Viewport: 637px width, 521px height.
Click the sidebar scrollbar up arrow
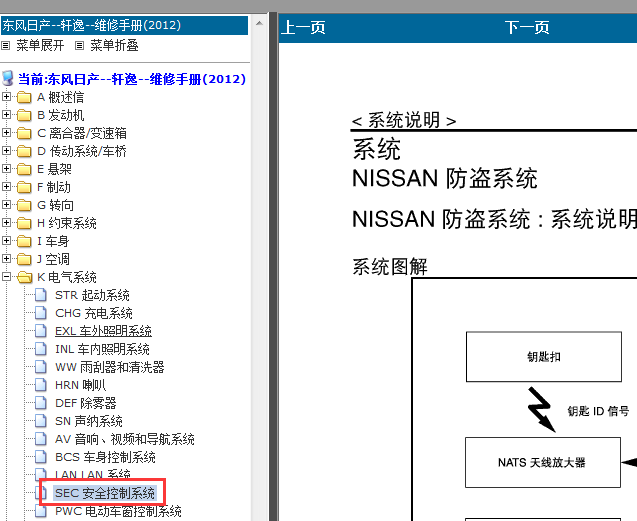[x=259, y=23]
